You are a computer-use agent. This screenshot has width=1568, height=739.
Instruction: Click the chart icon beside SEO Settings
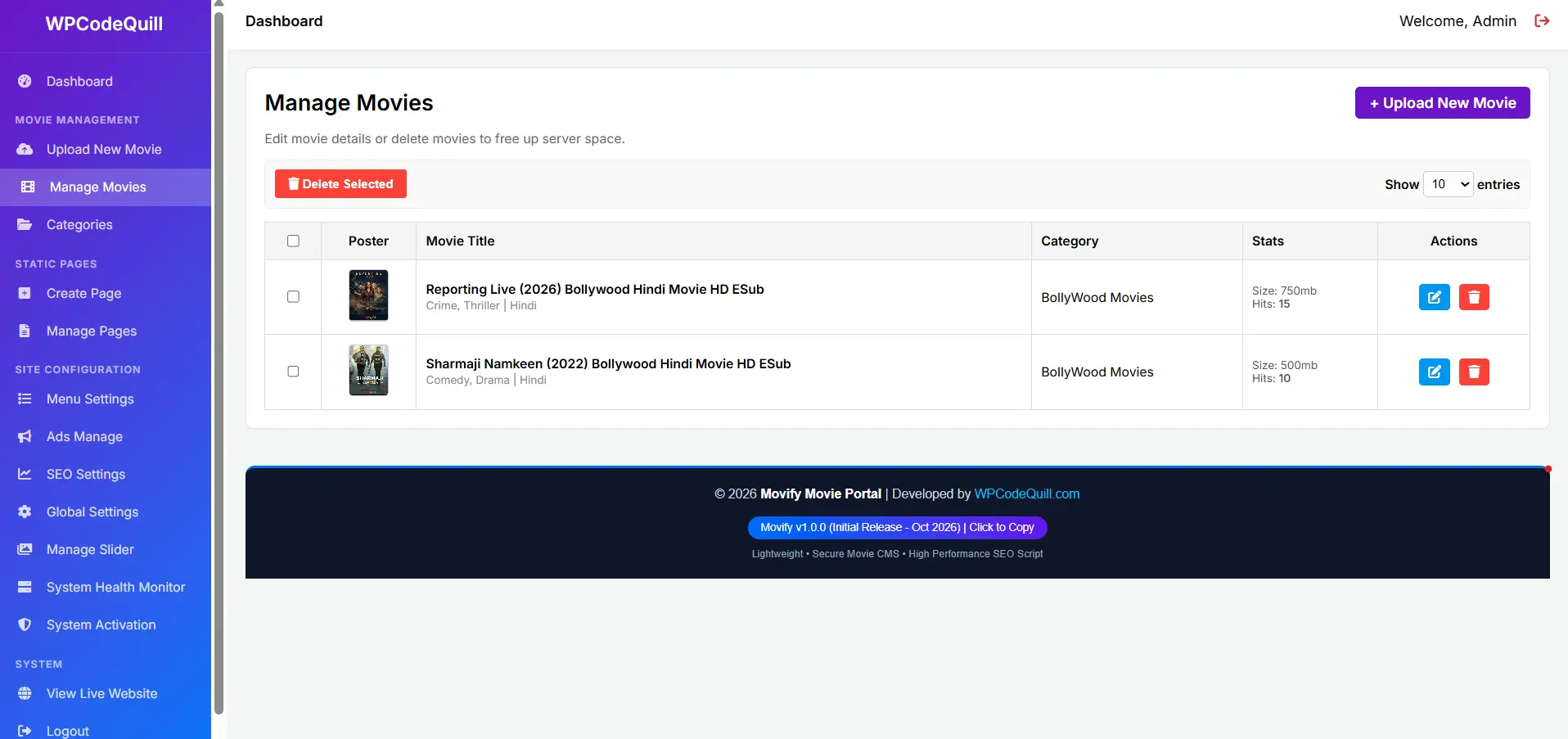25,474
